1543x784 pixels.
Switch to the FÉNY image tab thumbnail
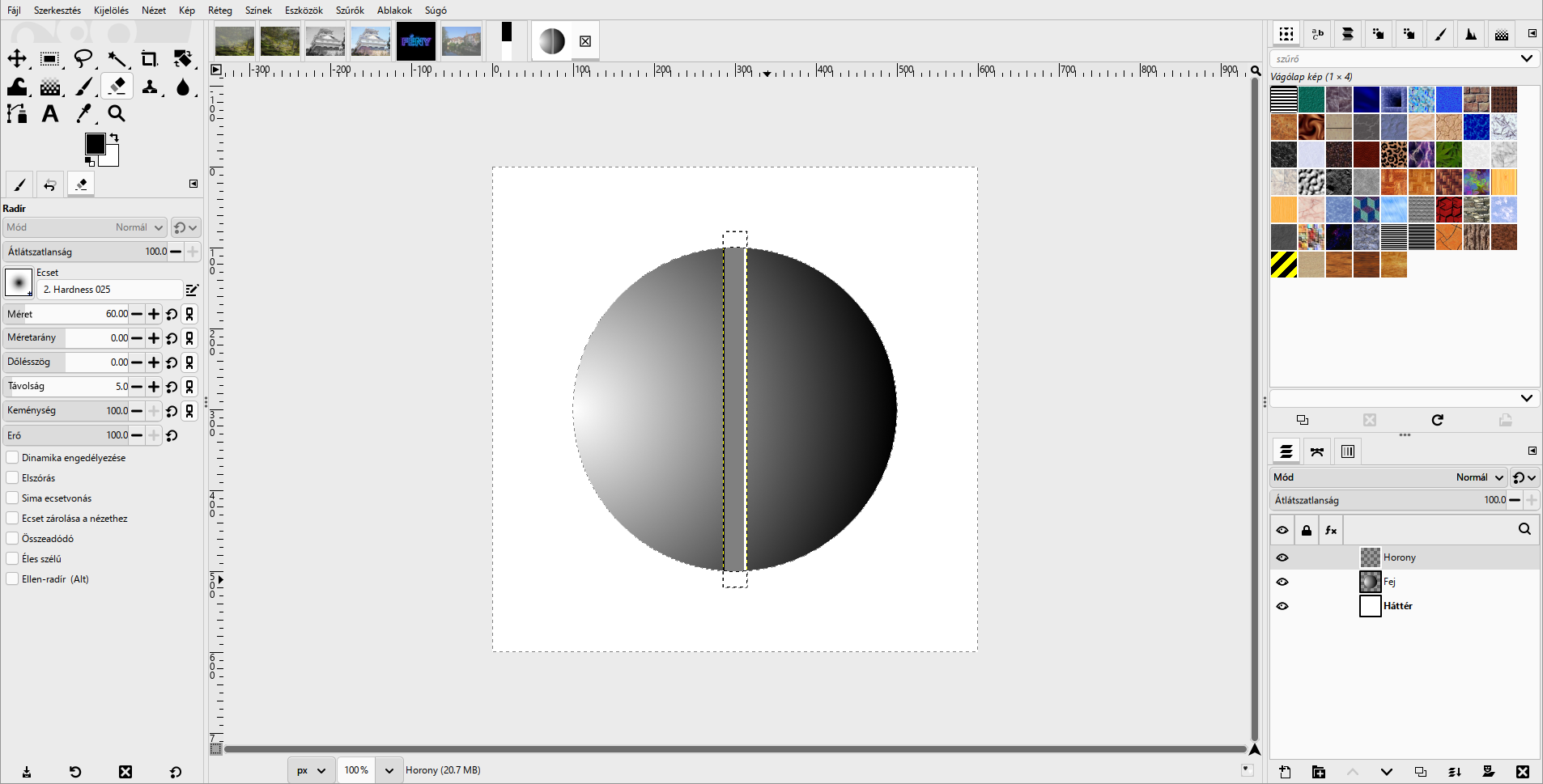click(416, 41)
